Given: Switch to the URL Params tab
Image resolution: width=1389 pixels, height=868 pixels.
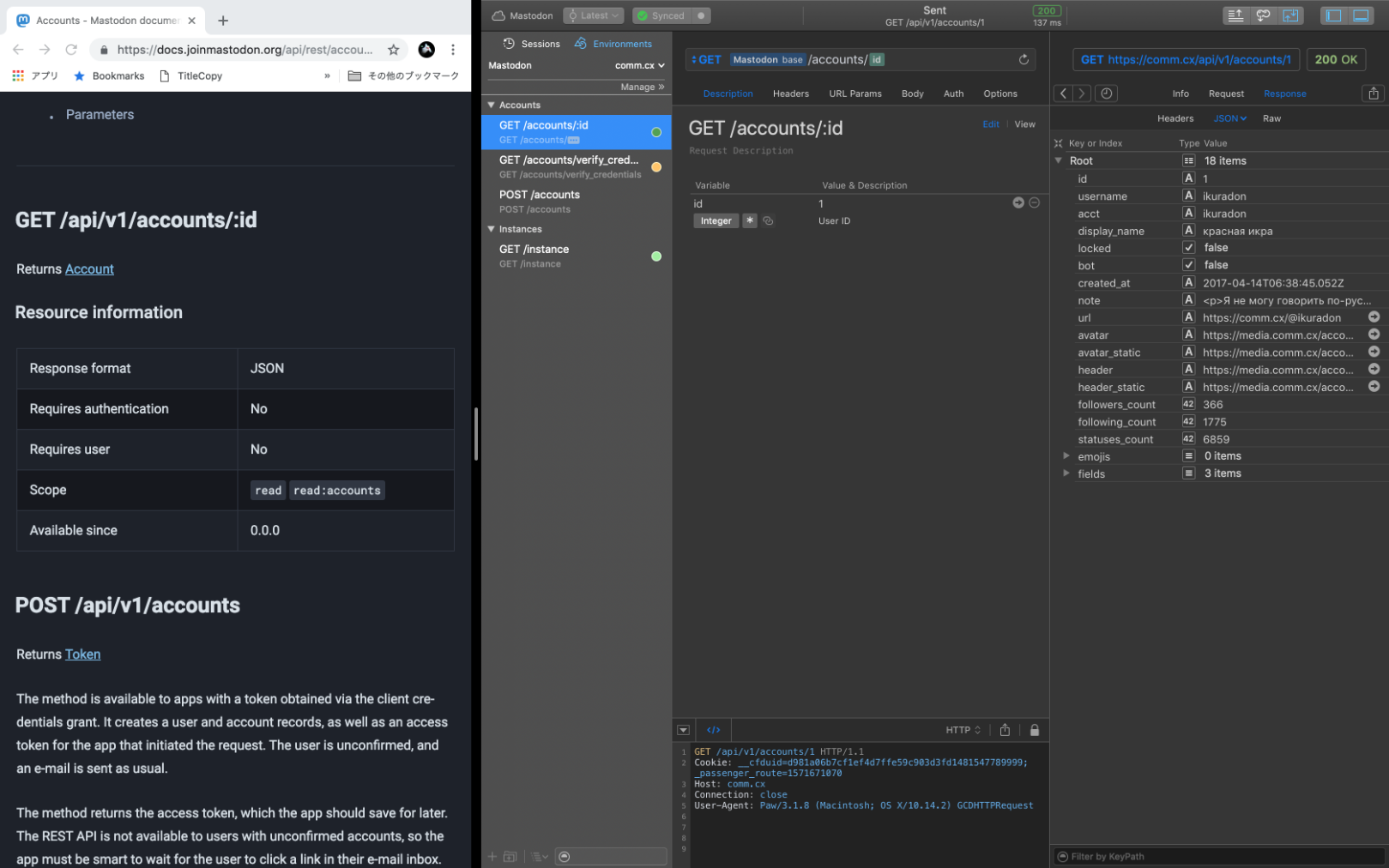Looking at the screenshot, I should [x=855, y=93].
